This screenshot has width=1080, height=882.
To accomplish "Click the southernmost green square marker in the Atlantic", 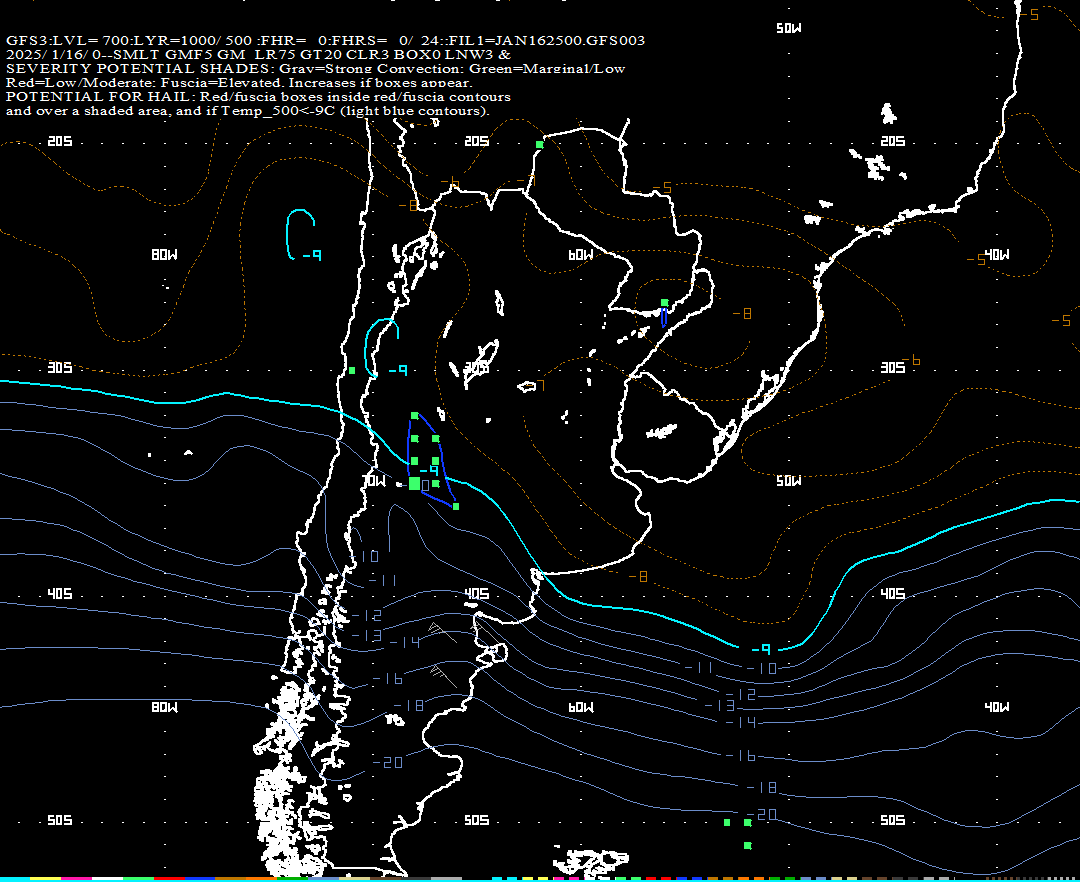I will tap(747, 846).
